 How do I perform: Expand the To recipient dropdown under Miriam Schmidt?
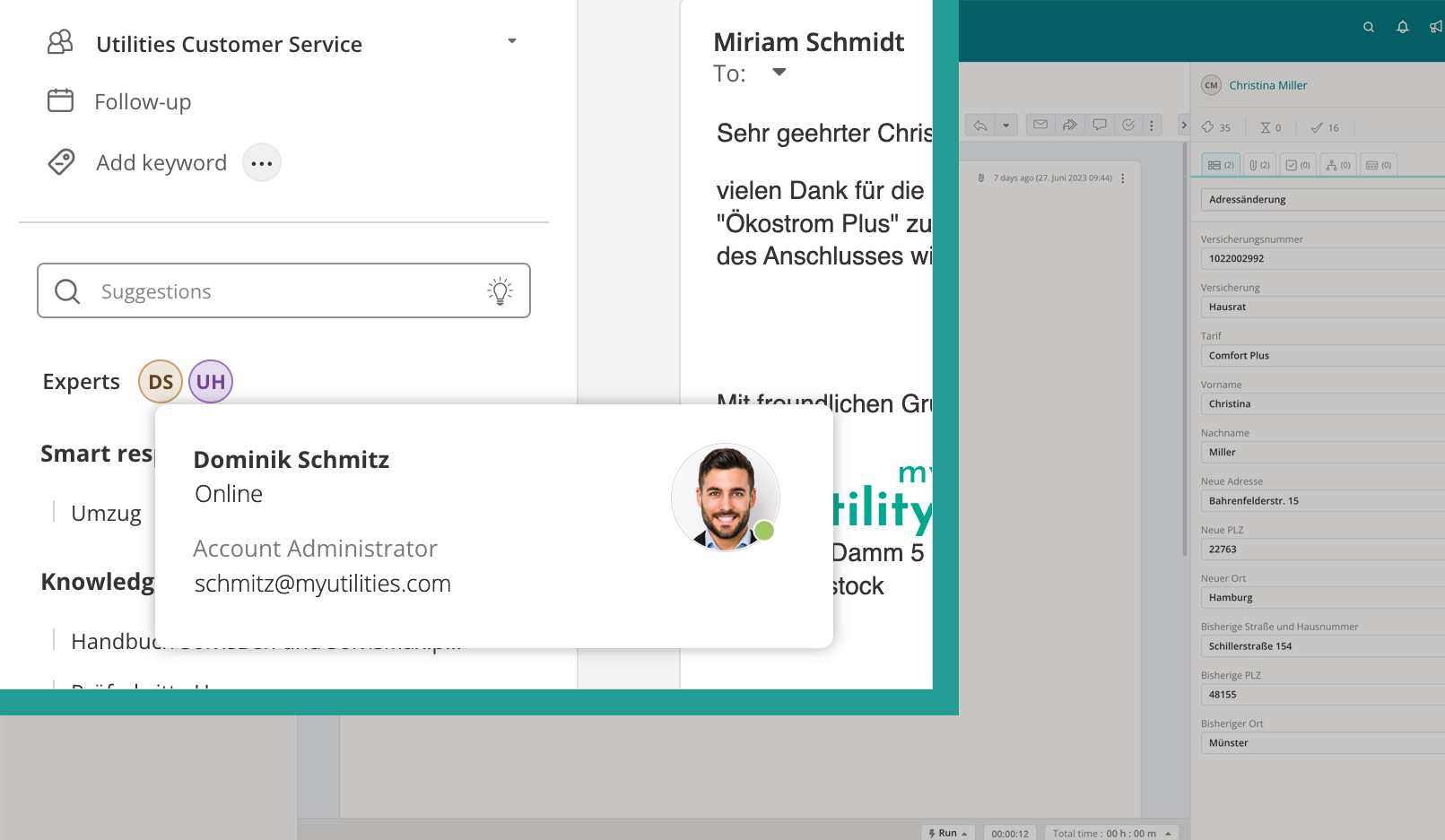[779, 73]
